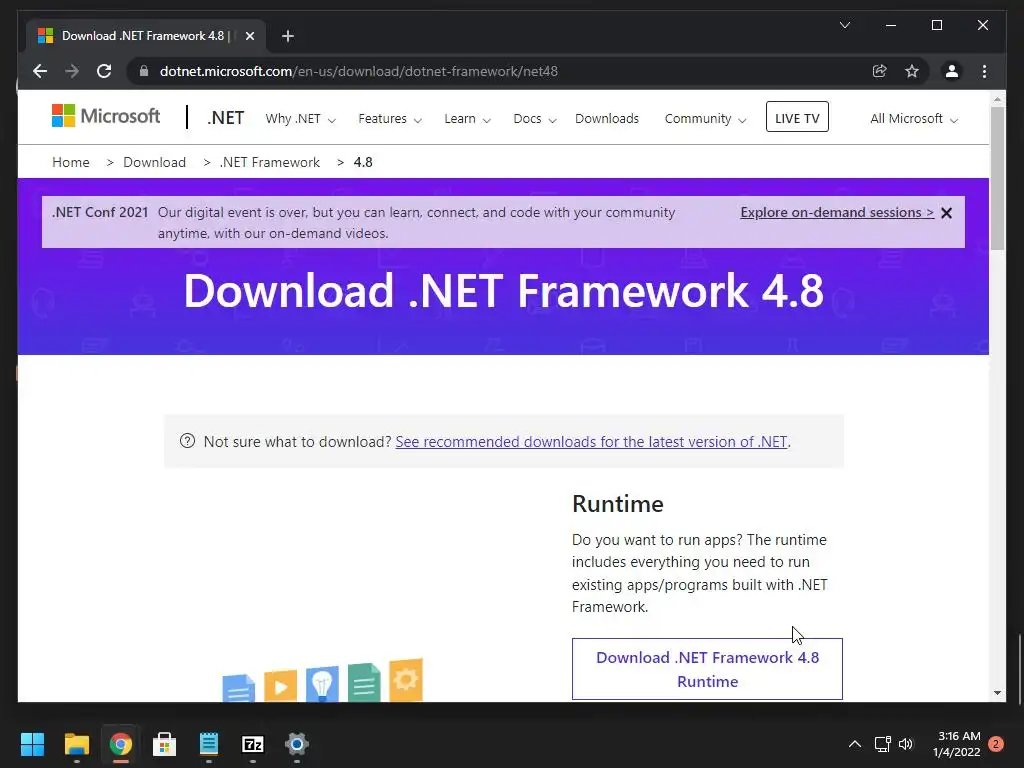1024x768 pixels.
Task: Open the recommended downloads for latest .NET link
Action: (591, 441)
